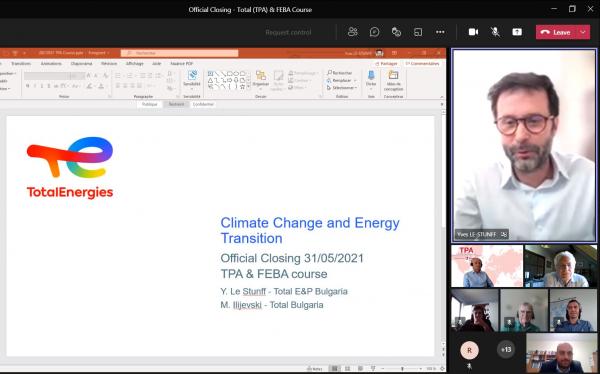Open the breakout rooms icon

coord(418,32)
